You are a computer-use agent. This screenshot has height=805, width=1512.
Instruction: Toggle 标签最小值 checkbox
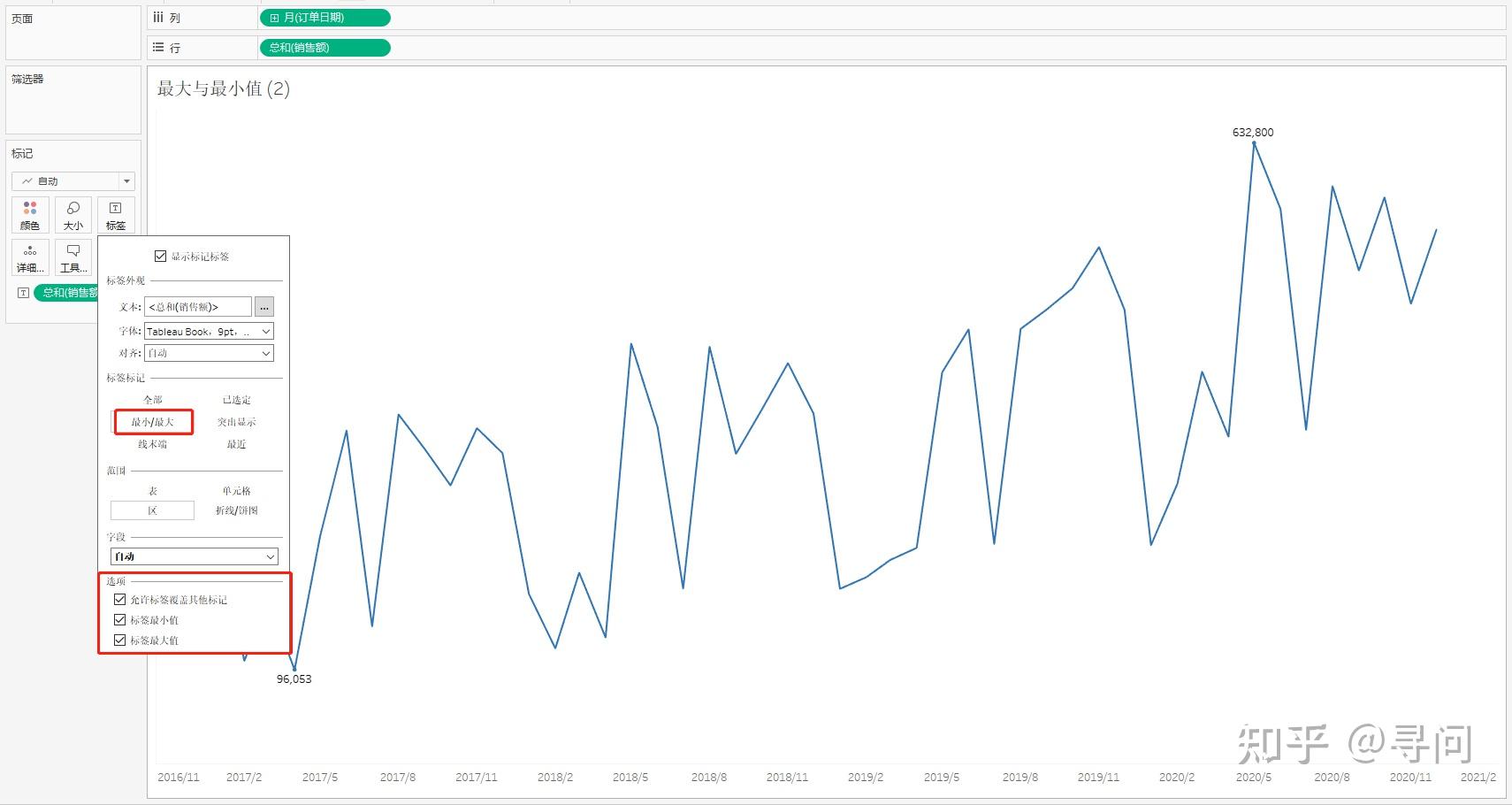[120, 620]
